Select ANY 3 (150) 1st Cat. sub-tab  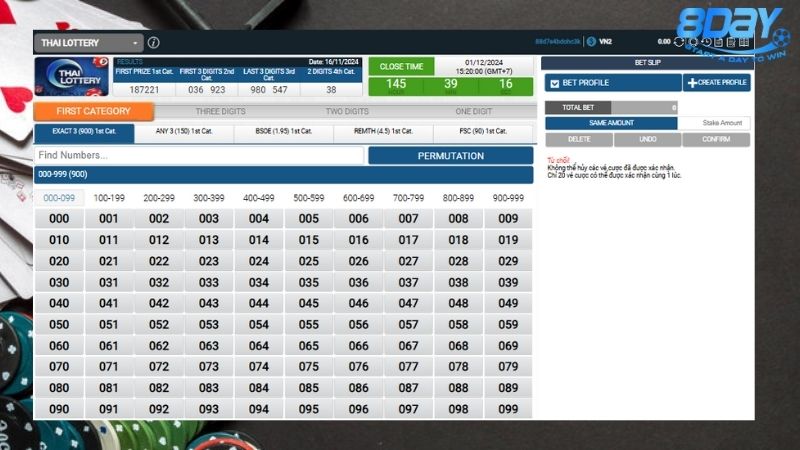click(184, 132)
